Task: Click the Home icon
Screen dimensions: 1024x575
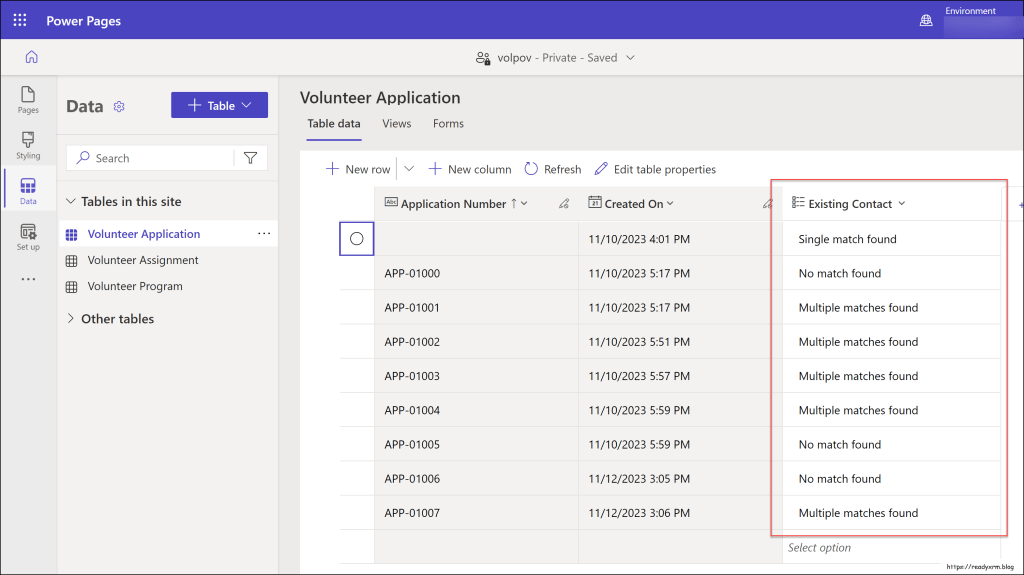Action: coord(31,57)
